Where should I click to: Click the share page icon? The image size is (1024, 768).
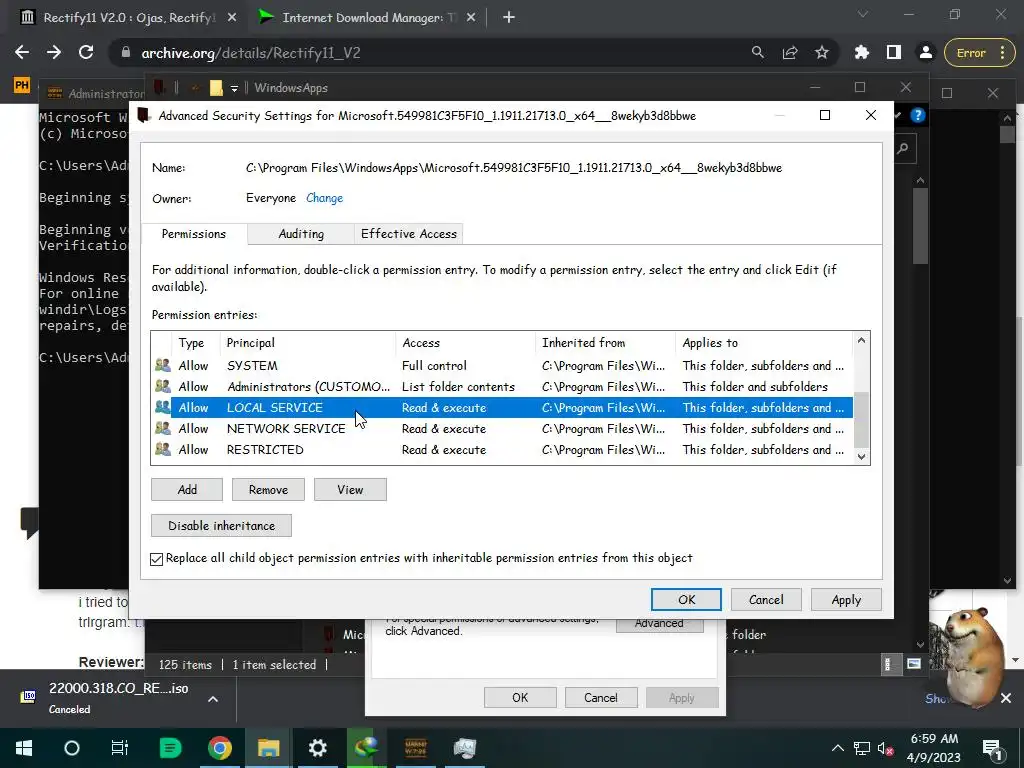(x=790, y=52)
